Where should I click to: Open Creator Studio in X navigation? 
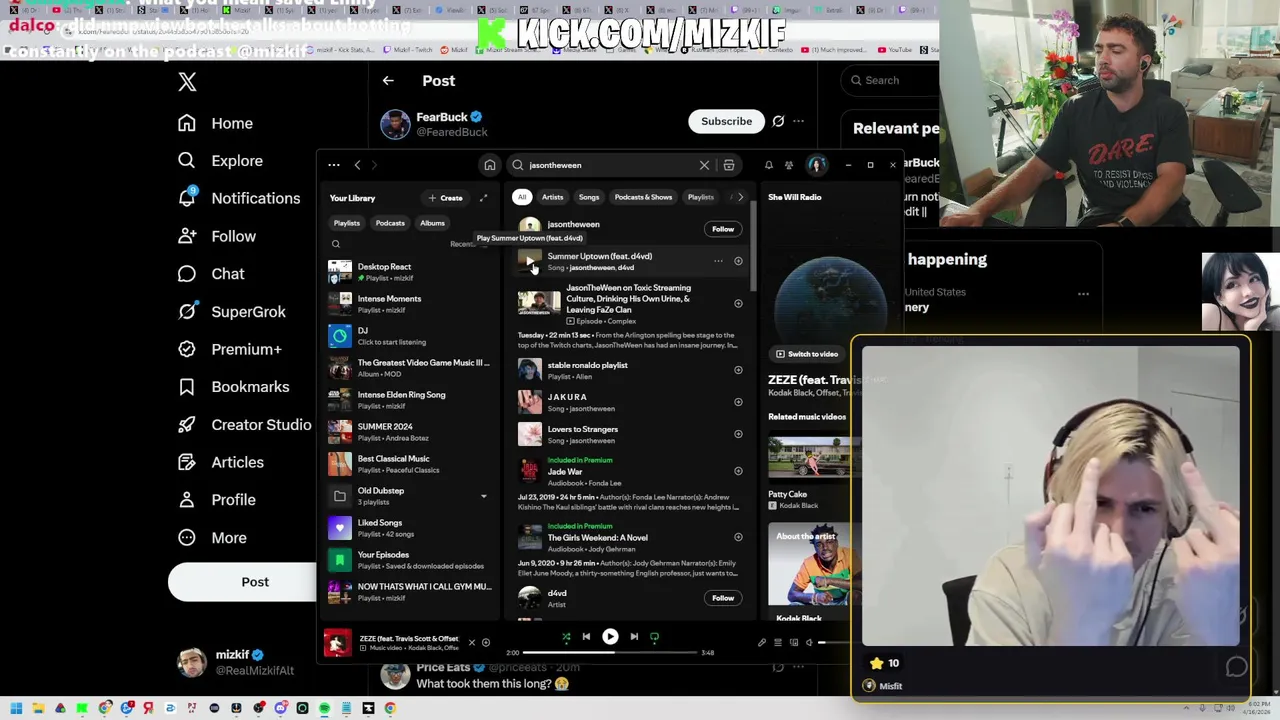click(244, 425)
